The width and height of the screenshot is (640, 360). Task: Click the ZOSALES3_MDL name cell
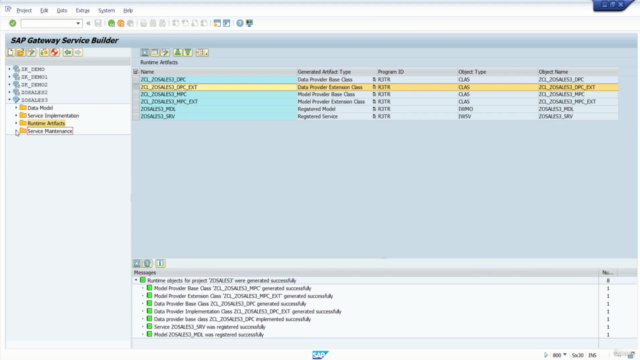(218, 109)
